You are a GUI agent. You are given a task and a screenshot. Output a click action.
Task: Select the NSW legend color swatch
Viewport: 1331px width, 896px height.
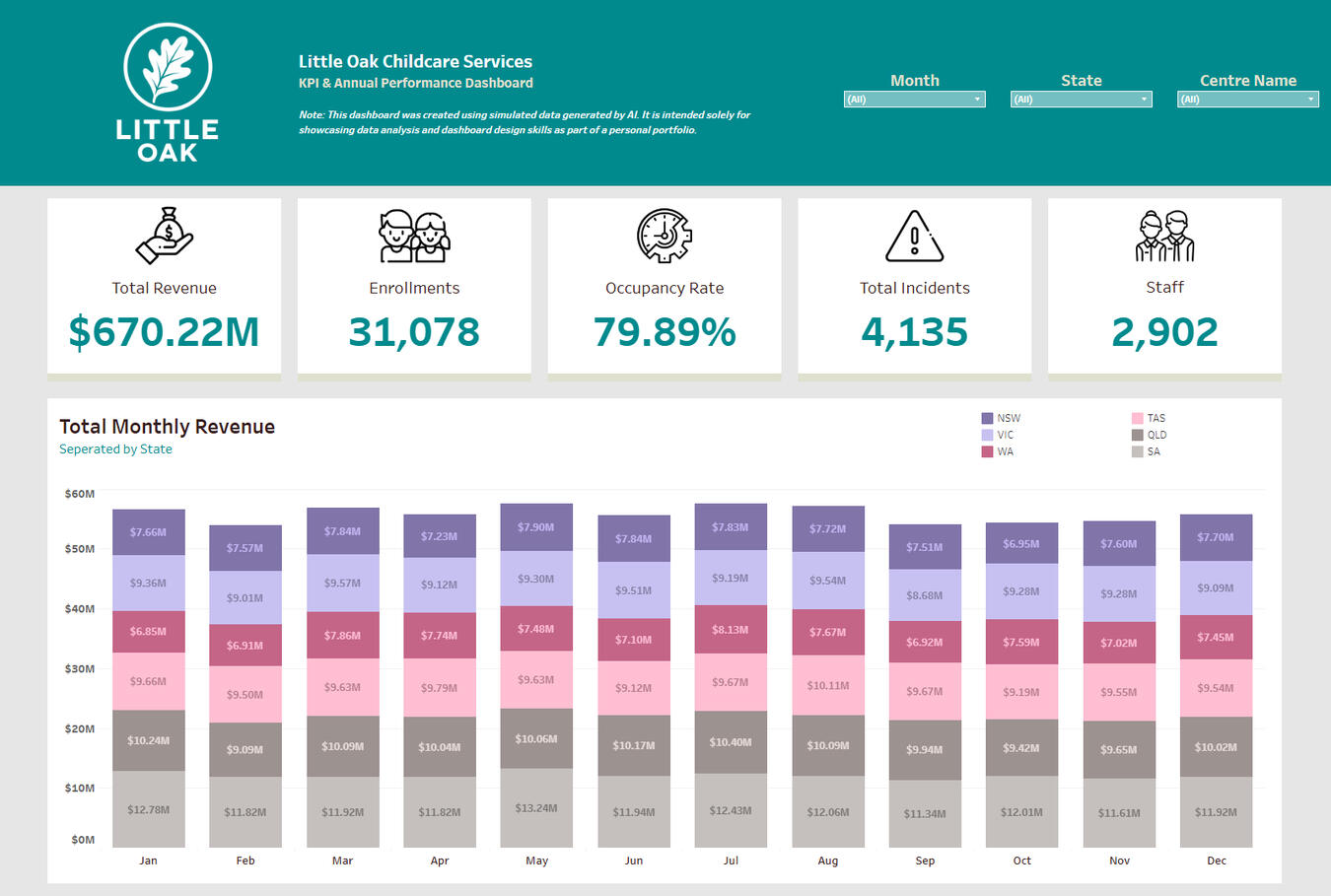[x=987, y=418]
